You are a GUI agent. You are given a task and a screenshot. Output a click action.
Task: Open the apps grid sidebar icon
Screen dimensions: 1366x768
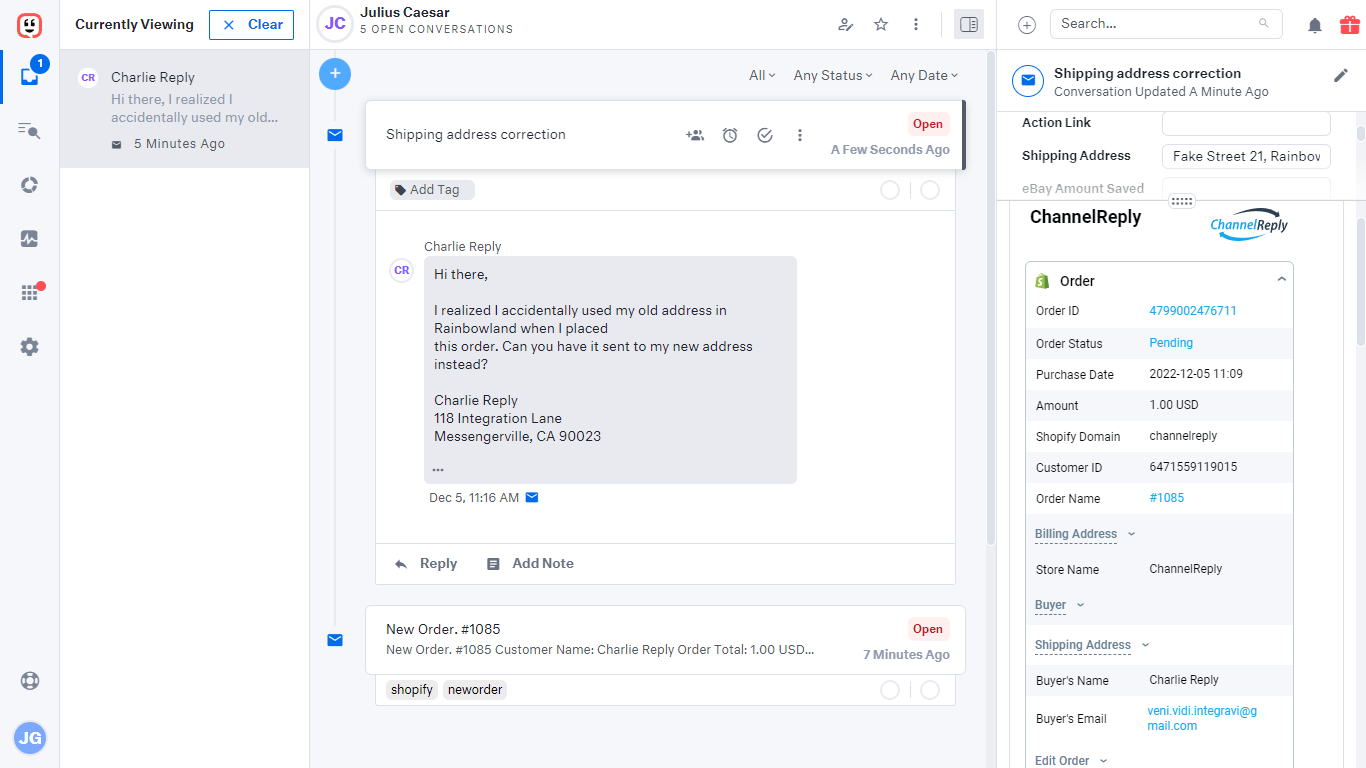tap(30, 293)
